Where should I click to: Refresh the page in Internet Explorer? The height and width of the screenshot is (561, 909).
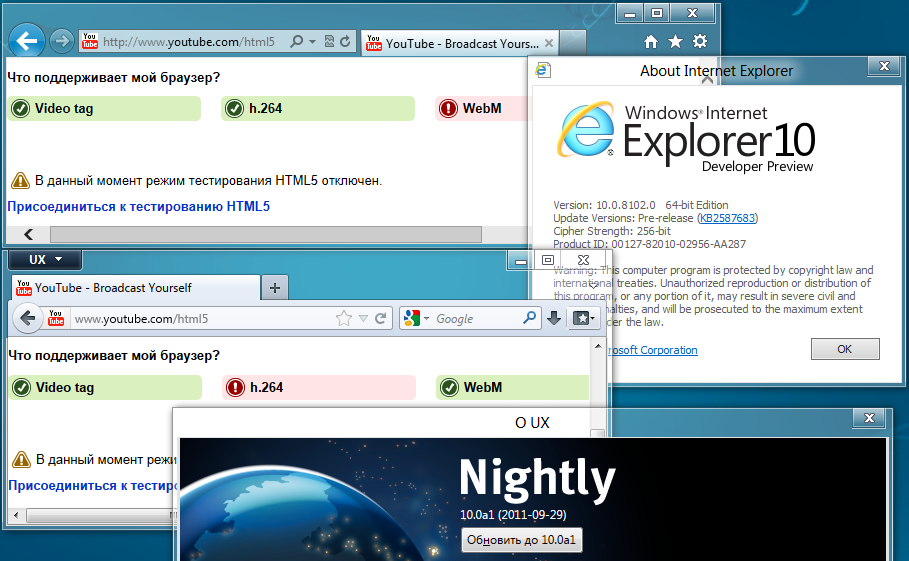click(x=346, y=41)
